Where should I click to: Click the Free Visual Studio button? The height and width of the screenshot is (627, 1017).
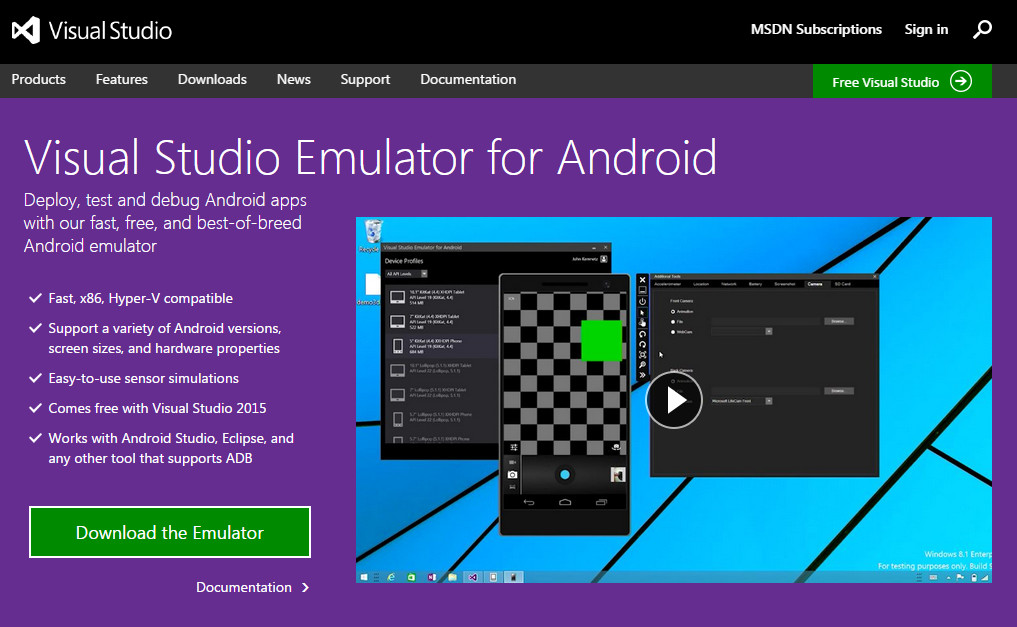(x=902, y=82)
